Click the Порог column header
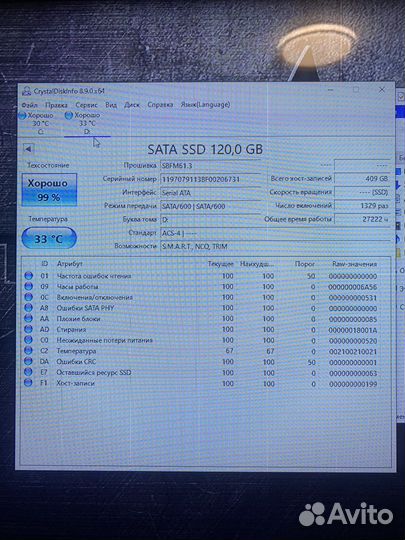The image size is (405, 540). pos(305,264)
